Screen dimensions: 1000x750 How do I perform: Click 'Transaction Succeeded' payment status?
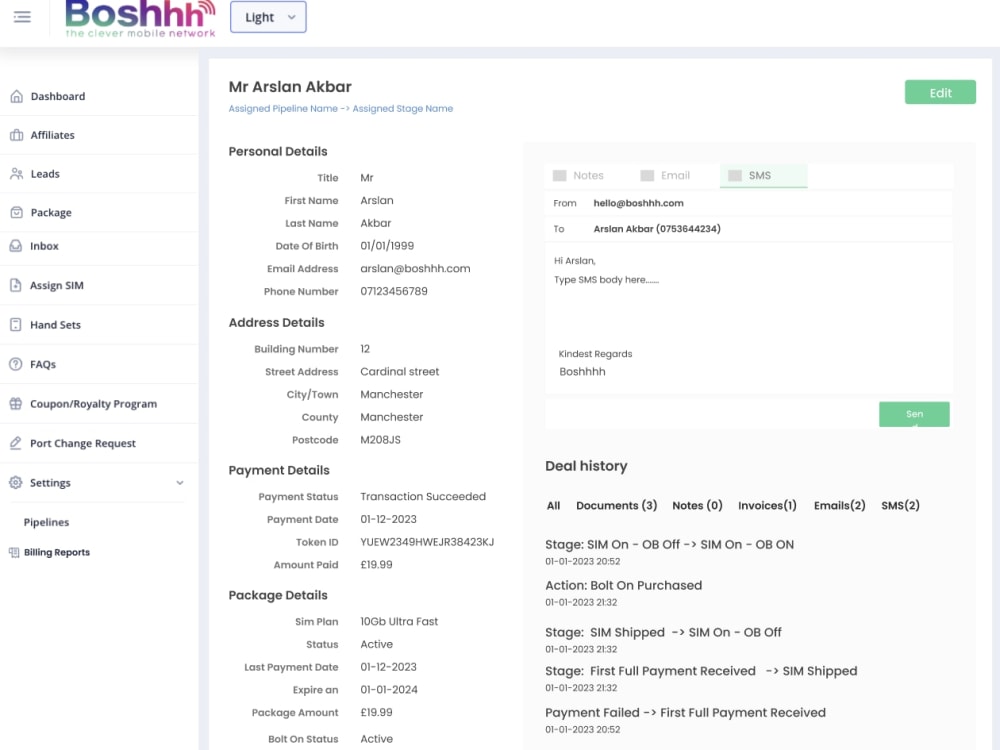coord(423,497)
